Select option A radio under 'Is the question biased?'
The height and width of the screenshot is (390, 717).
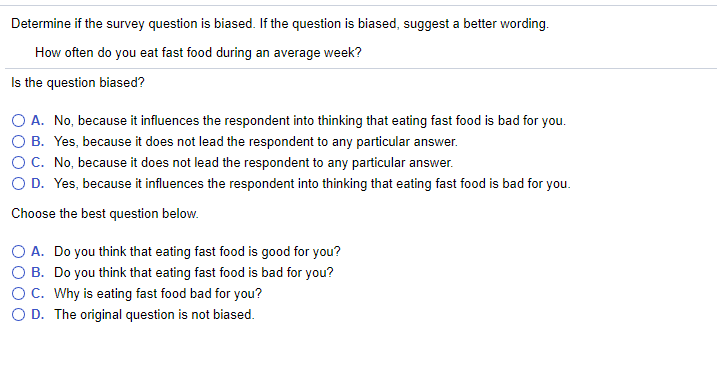pyautogui.click(x=18, y=121)
